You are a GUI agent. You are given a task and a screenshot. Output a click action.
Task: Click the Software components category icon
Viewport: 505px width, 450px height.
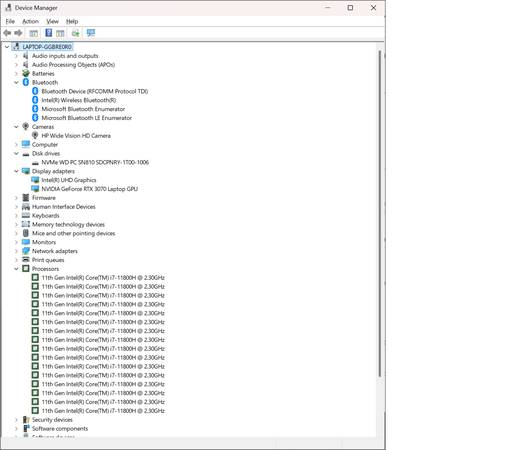click(26, 428)
